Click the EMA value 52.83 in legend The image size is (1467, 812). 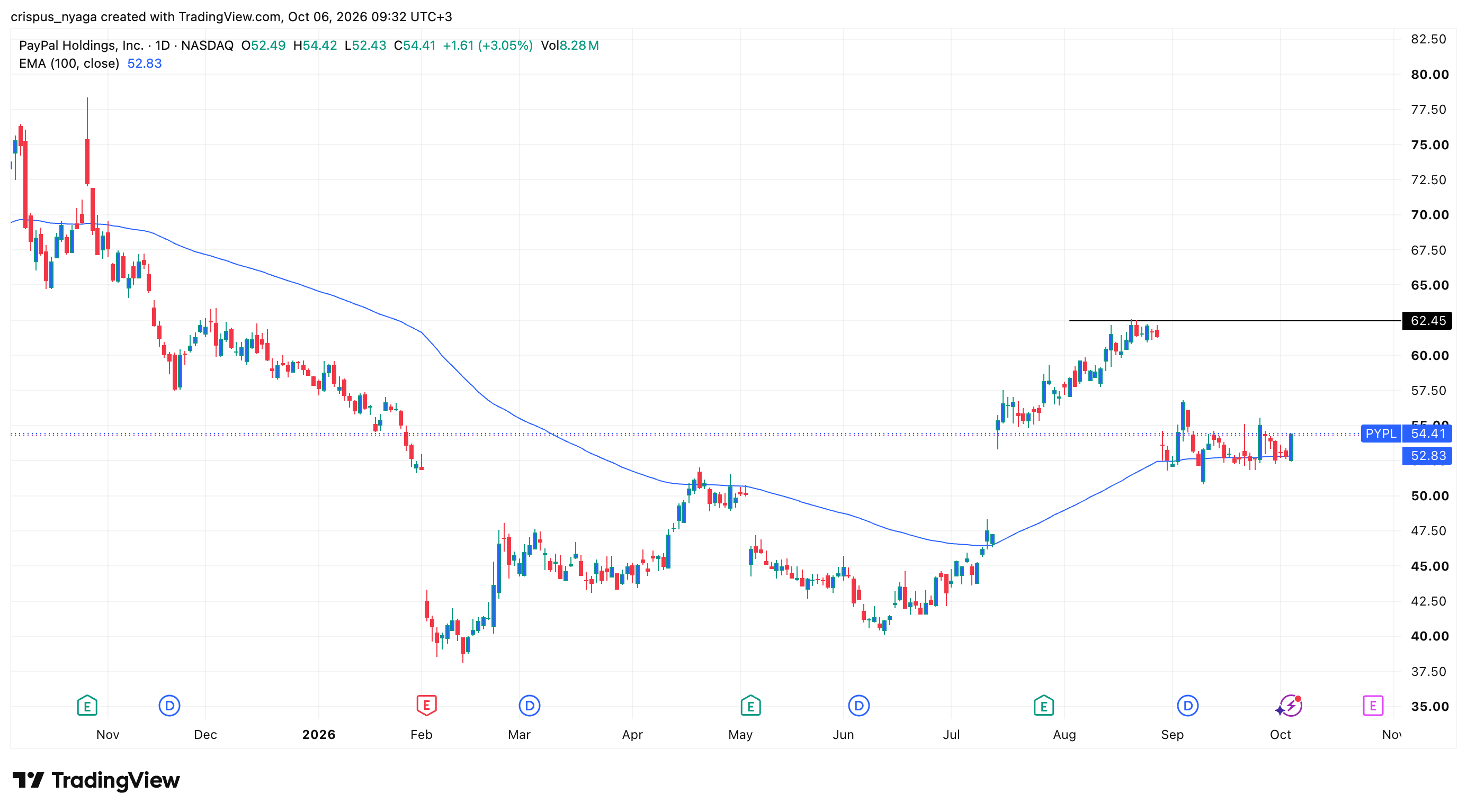144,63
